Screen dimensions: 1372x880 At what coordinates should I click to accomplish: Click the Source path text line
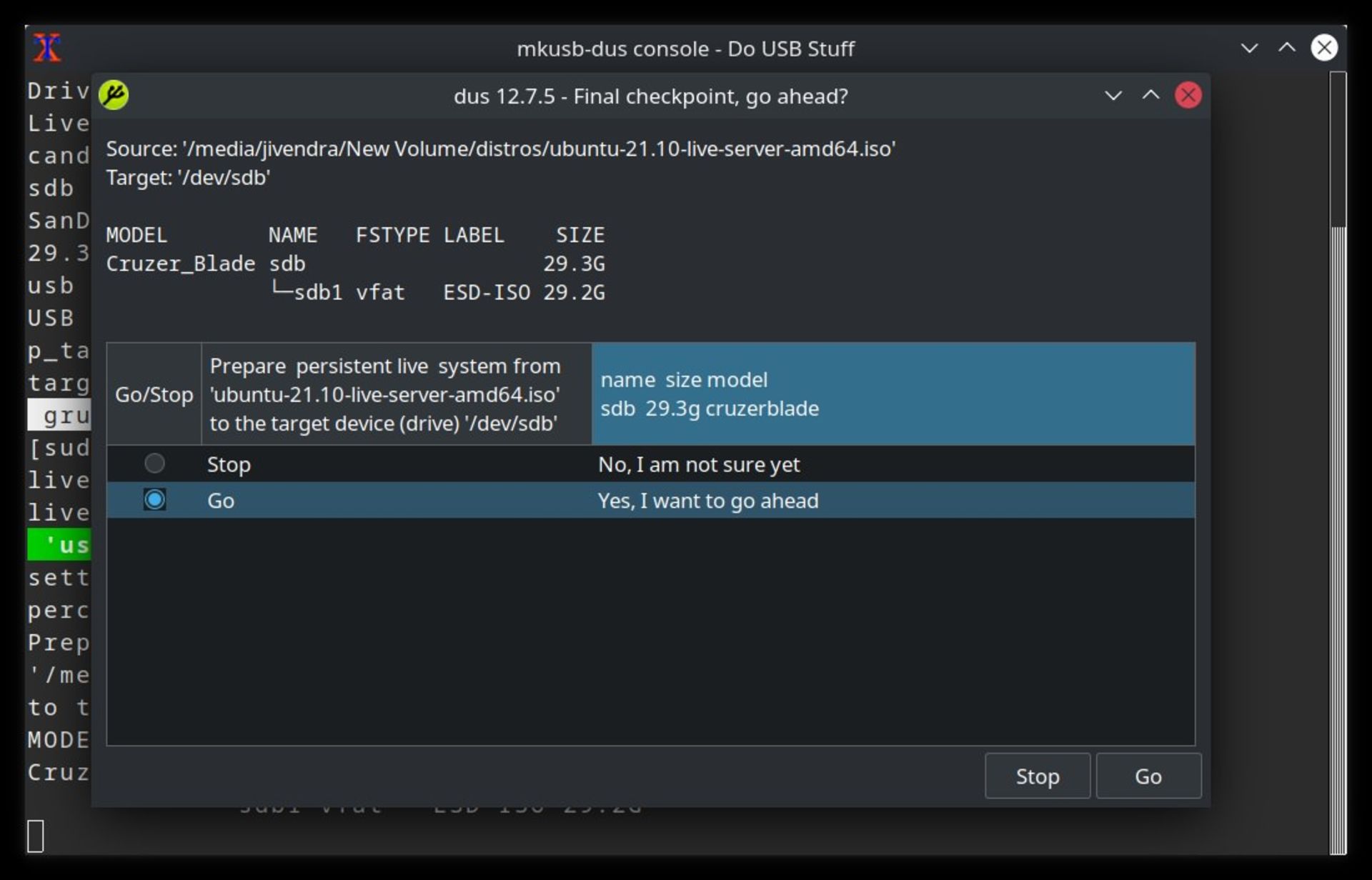tap(500, 149)
